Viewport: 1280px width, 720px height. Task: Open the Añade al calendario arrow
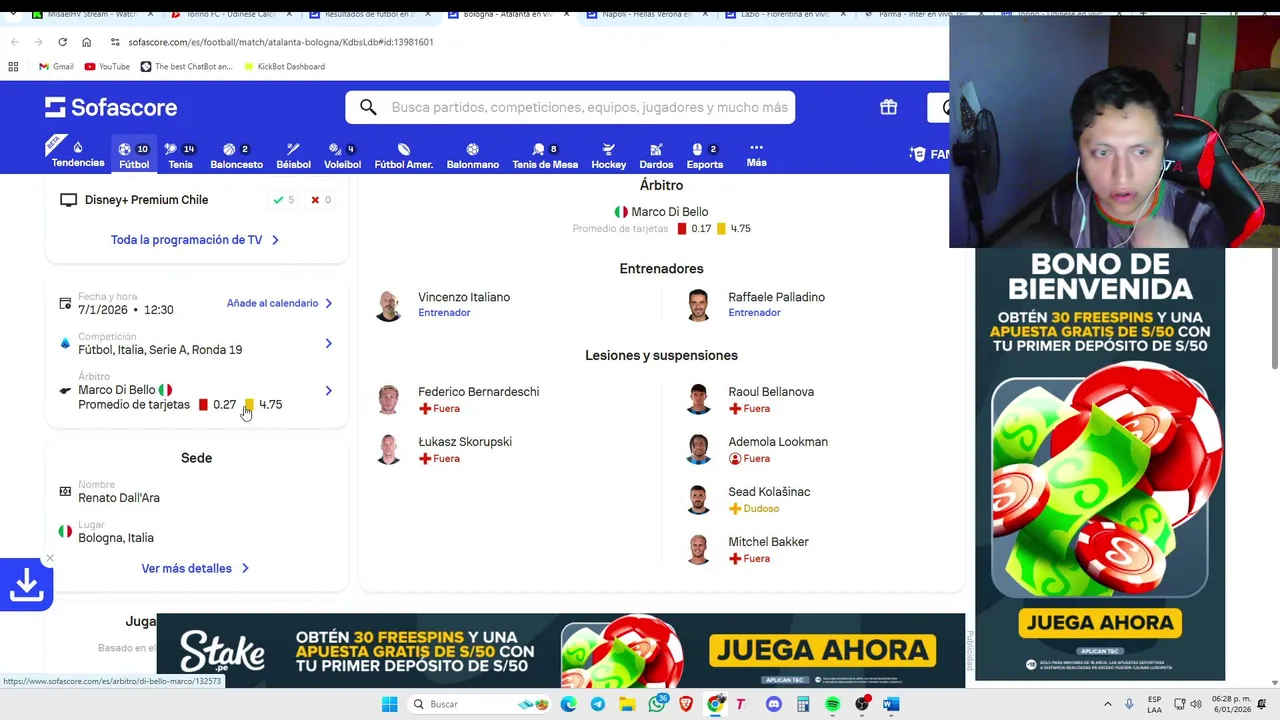point(328,303)
